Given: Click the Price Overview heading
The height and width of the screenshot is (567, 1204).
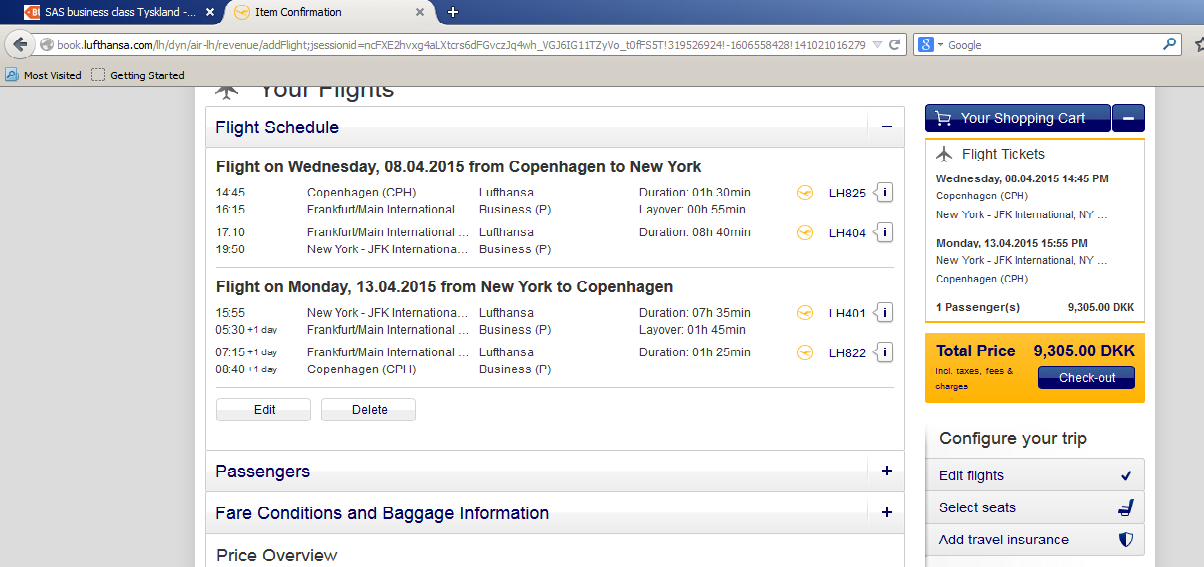Looking at the screenshot, I should 277,555.
